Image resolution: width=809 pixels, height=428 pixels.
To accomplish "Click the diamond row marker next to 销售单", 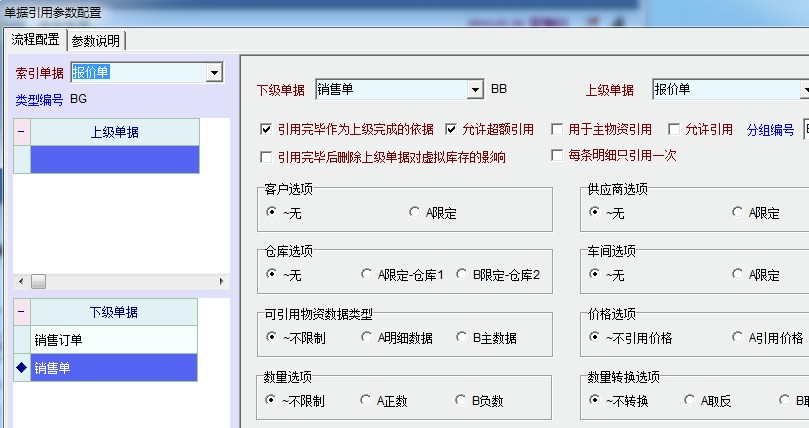I will (x=21, y=368).
